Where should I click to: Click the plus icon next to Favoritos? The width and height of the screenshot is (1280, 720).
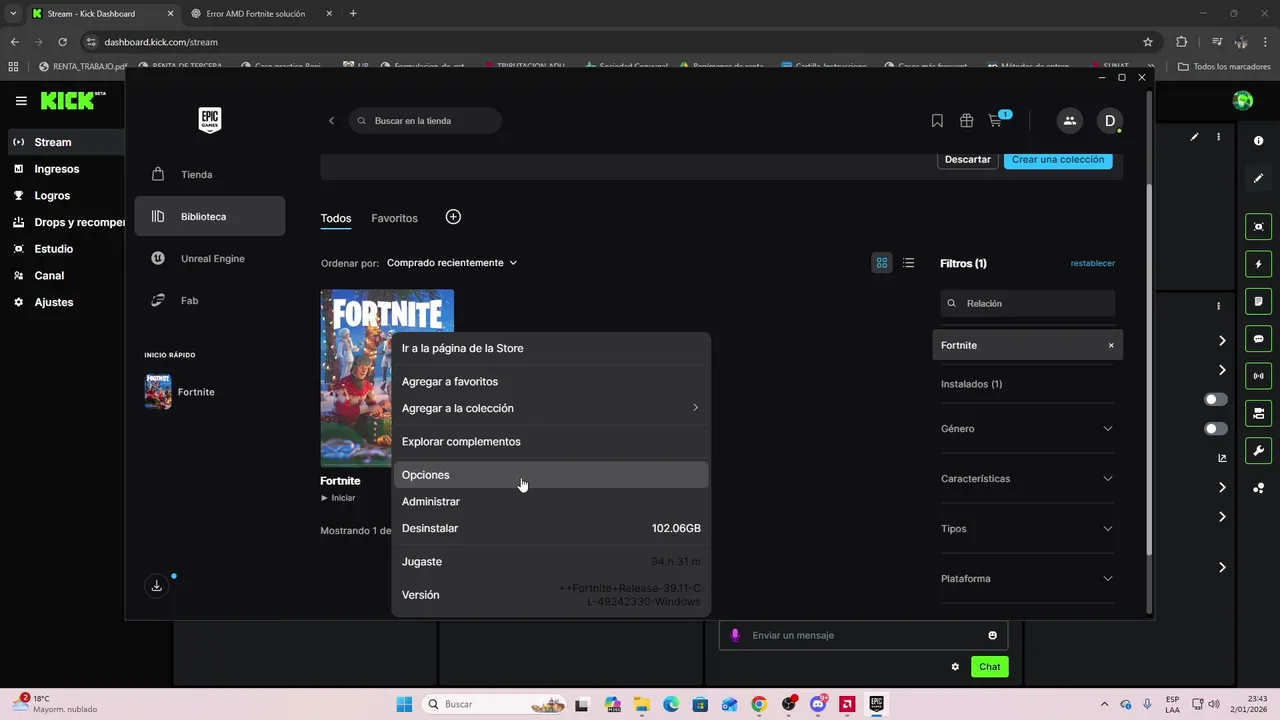(453, 217)
